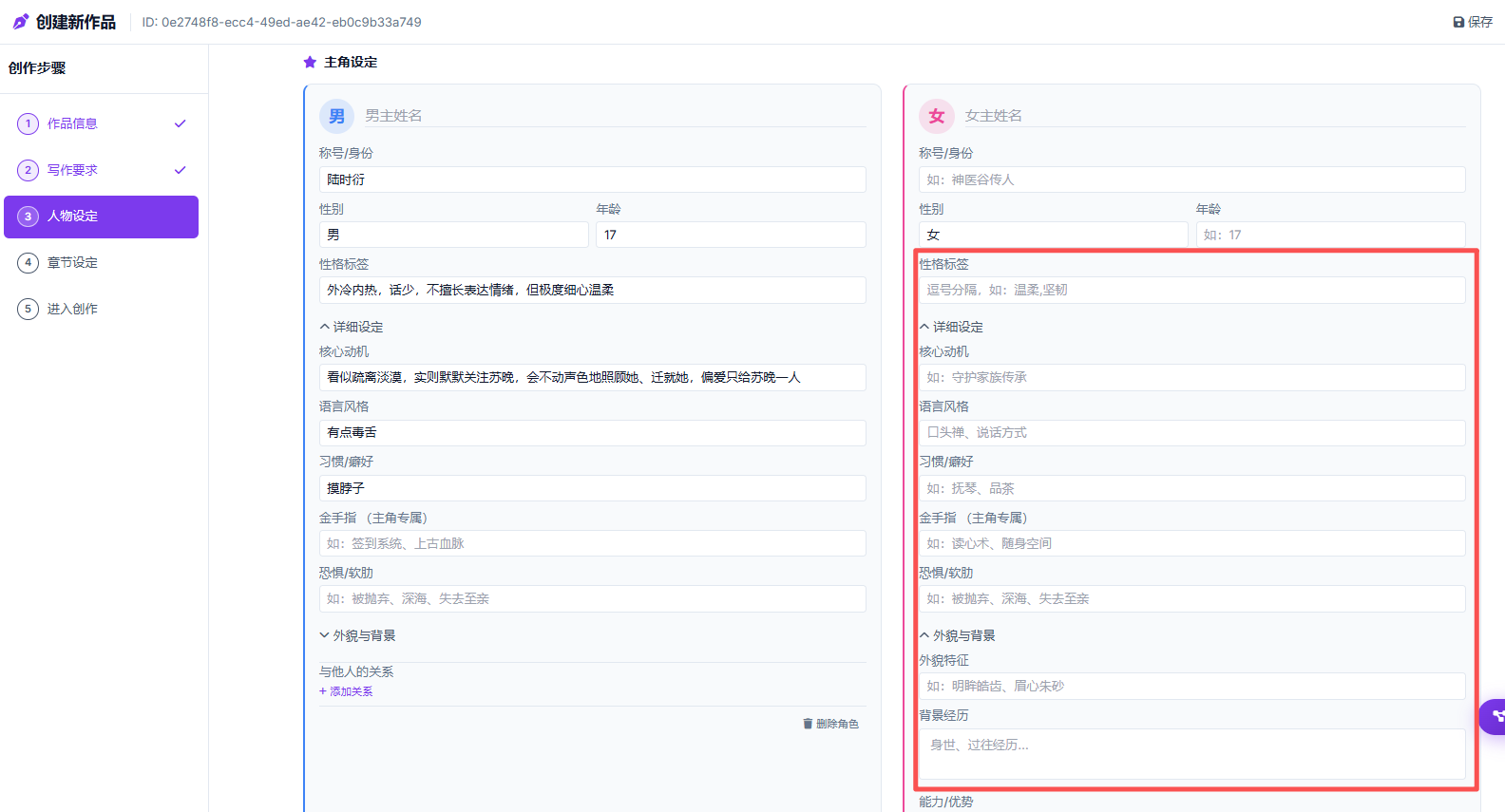Edit male 习惯/癖好 field with 摸脖子
1505x812 pixels.
592,488
